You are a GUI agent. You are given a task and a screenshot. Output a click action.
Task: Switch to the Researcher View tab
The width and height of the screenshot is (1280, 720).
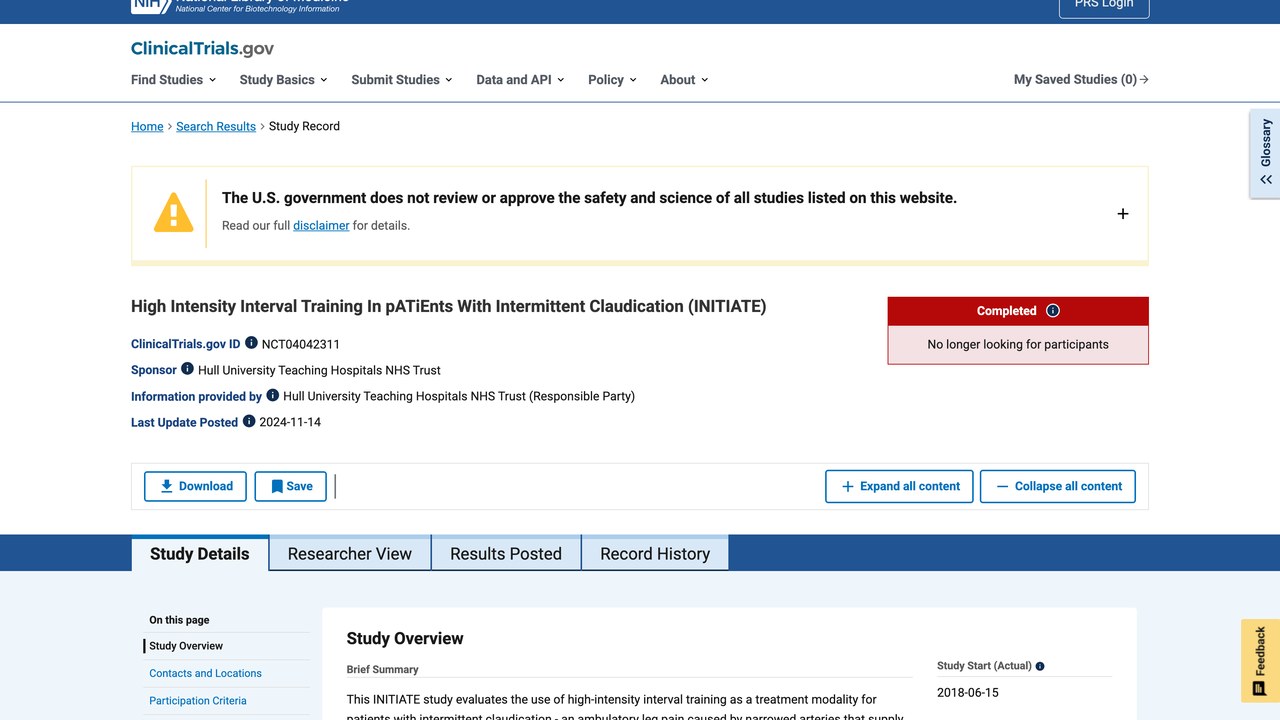click(x=350, y=554)
